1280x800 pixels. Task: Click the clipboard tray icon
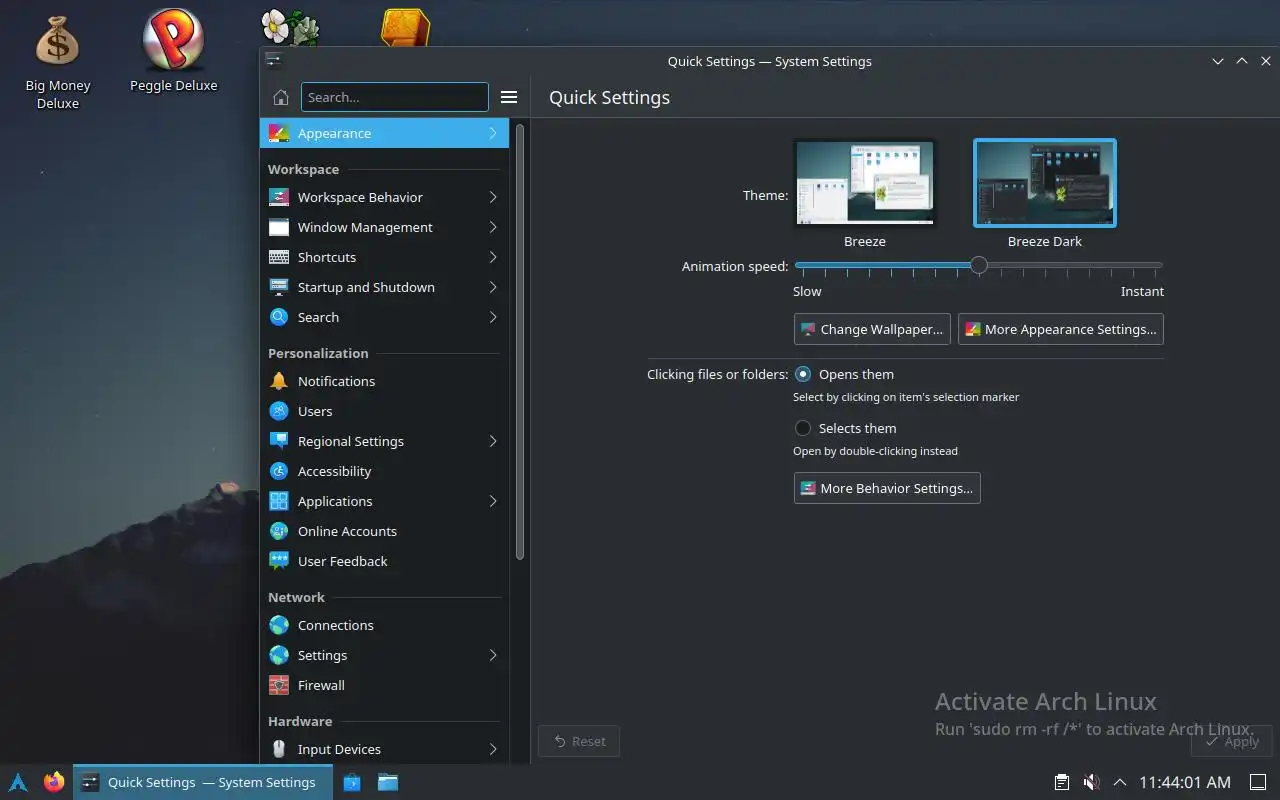point(1062,782)
